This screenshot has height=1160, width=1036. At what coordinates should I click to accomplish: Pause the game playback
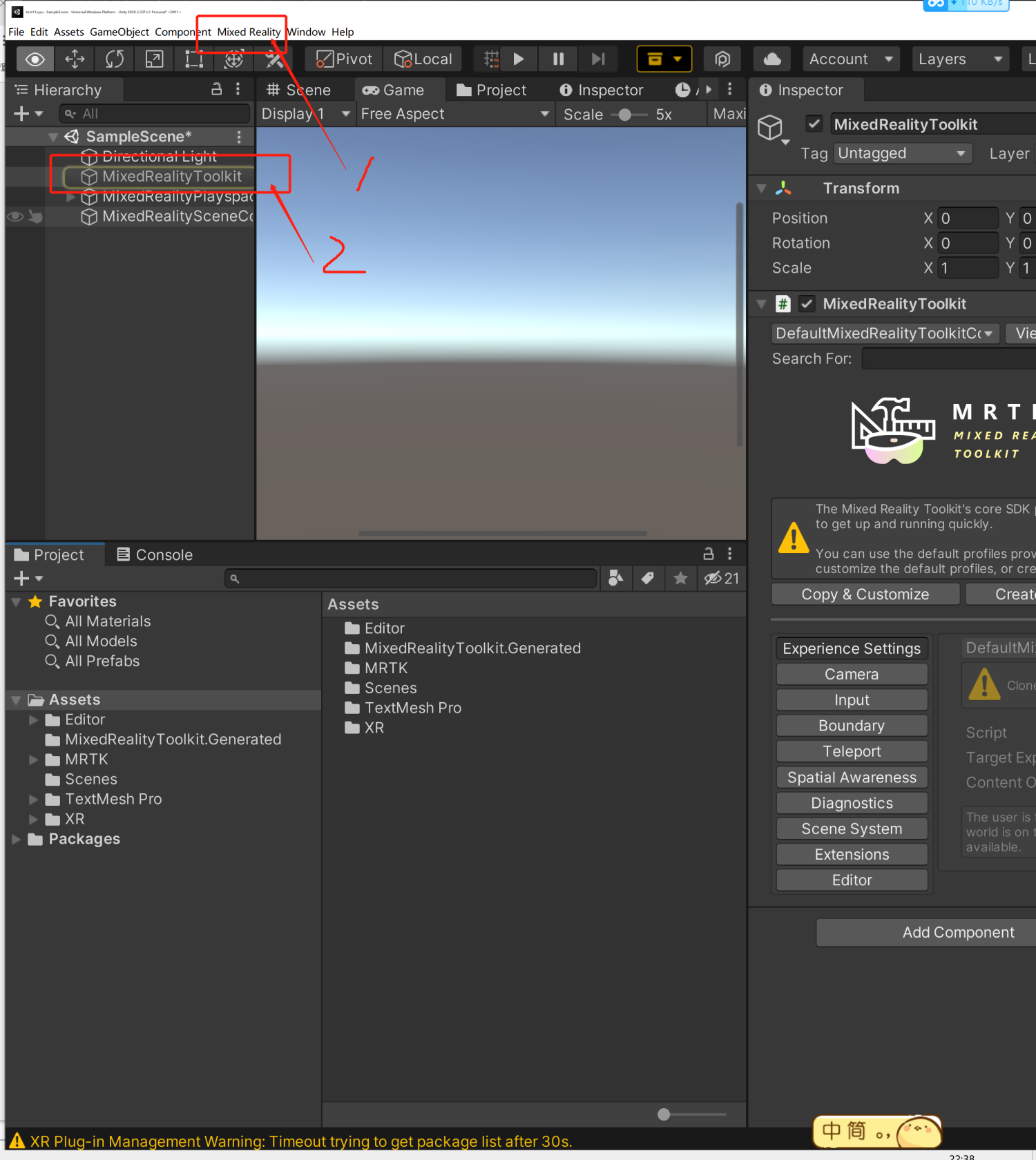pyautogui.click(x=559, y=59)
